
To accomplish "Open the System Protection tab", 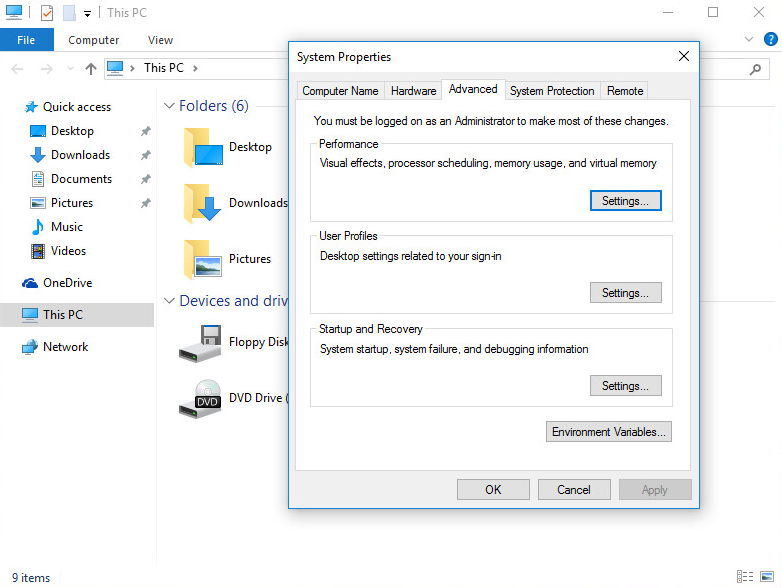I will click(x=552, y=91).
